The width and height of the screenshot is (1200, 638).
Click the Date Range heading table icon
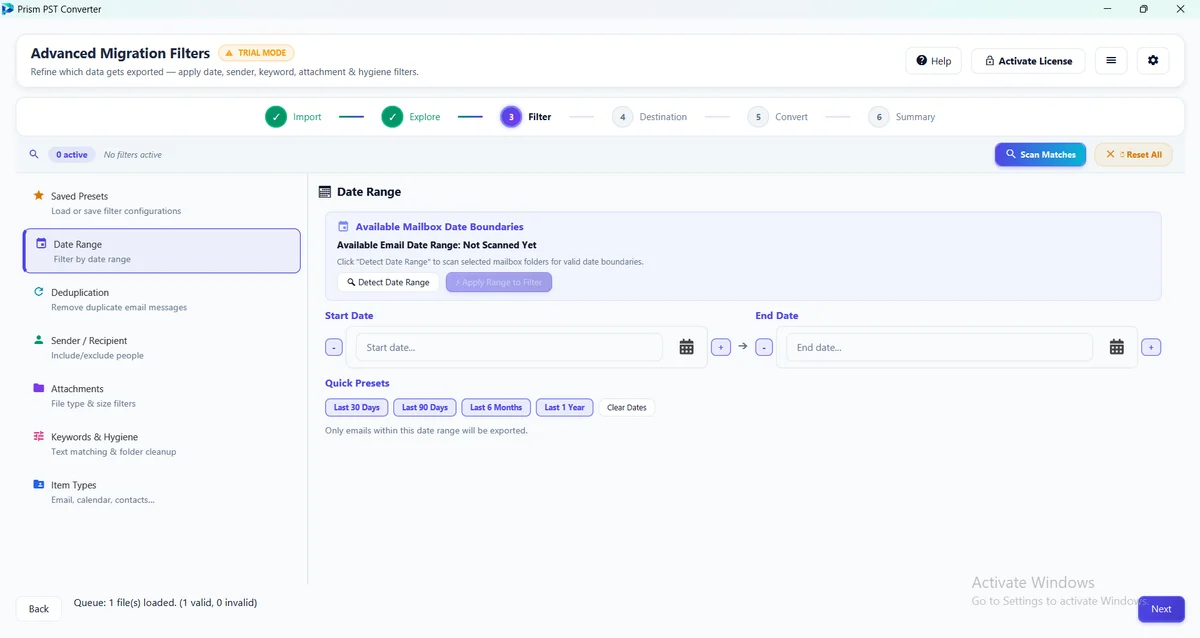click(325, 192)
